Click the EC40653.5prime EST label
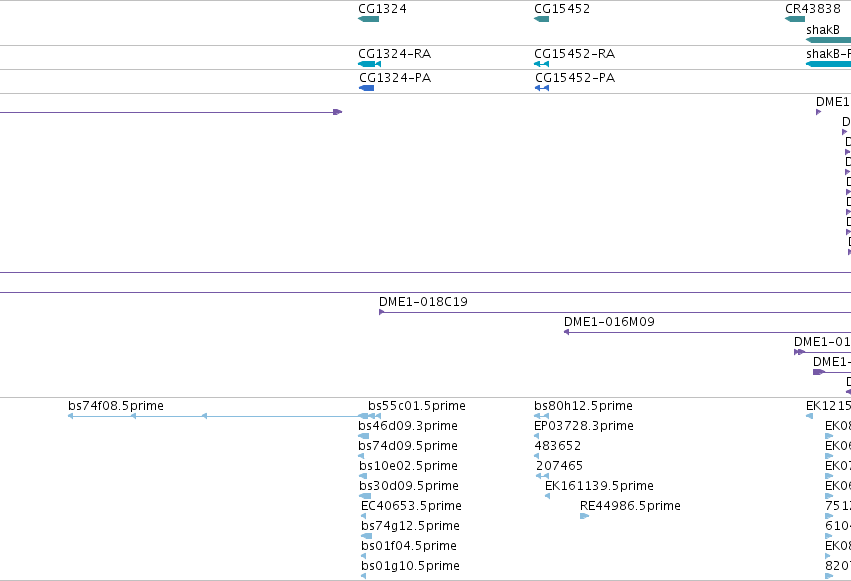Image resolution: width=851 pixels, height=581 pixels. 411,506
